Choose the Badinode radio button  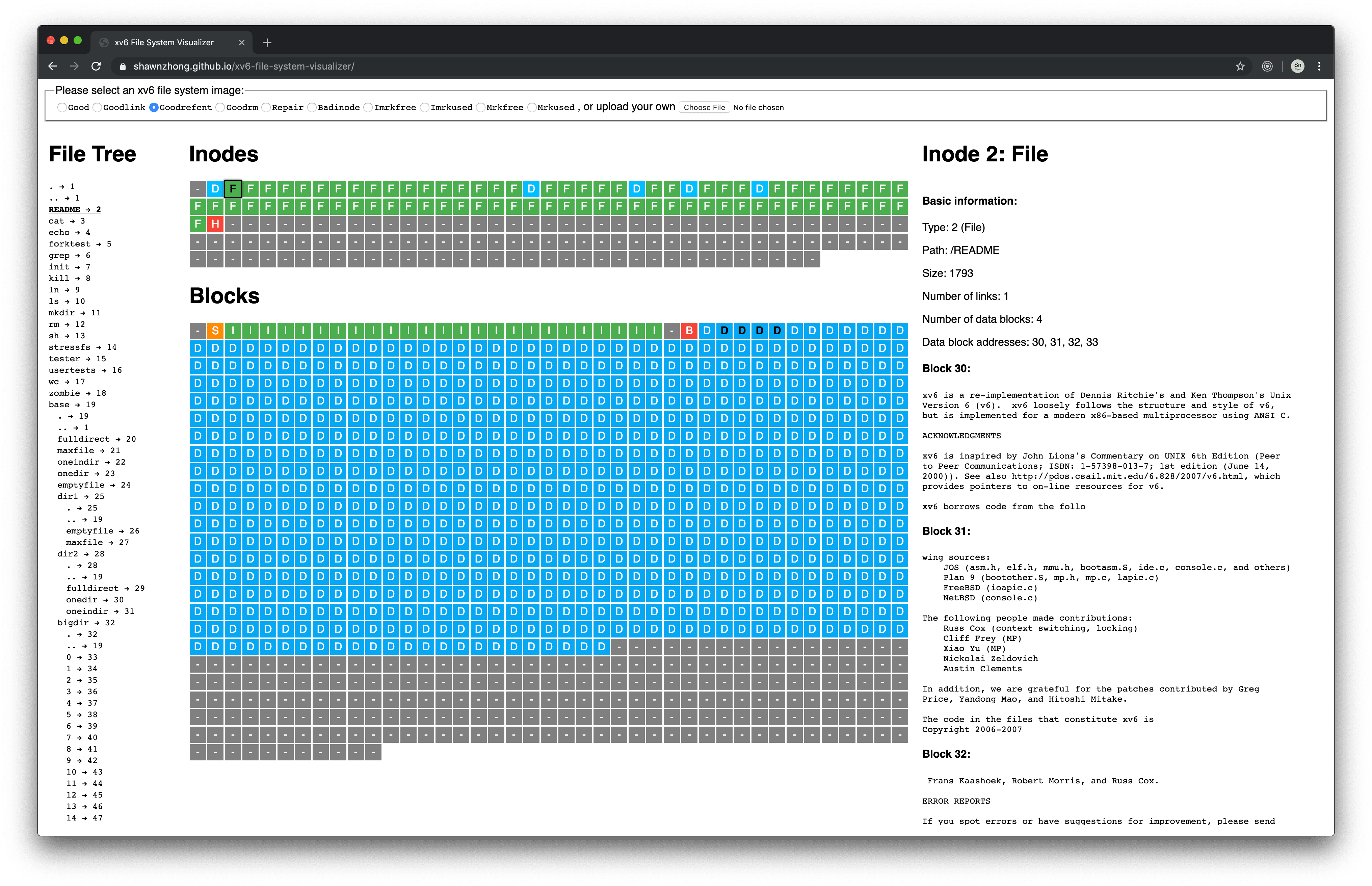(x=312, y=108)
